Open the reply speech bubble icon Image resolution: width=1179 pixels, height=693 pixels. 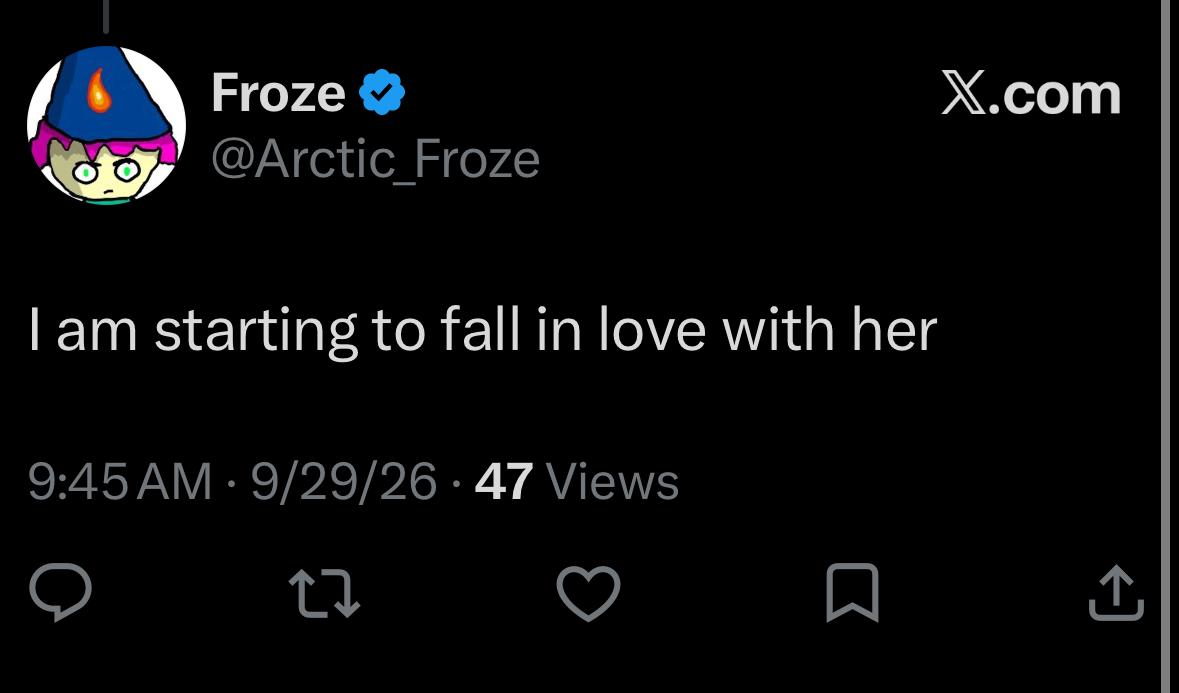60,592
